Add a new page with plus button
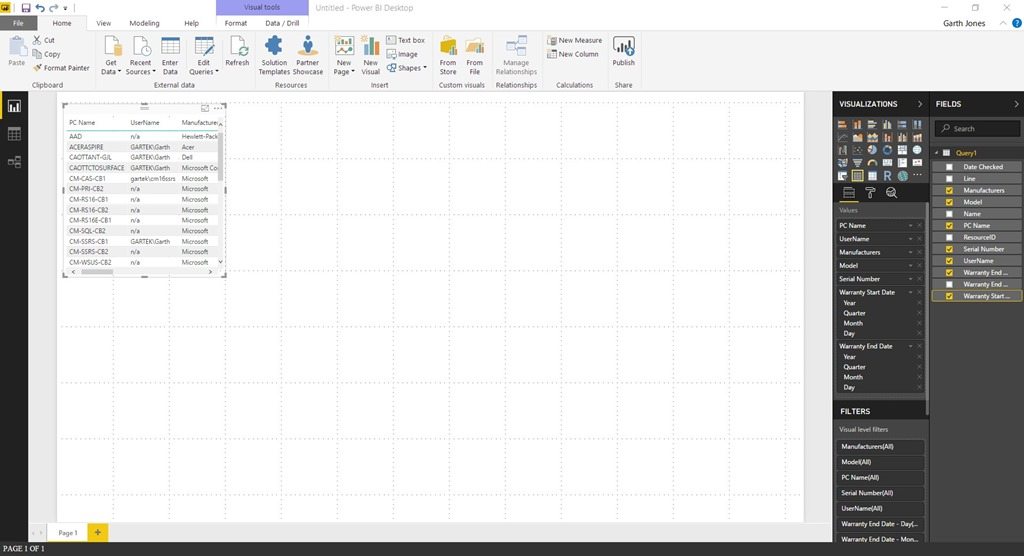This screenshot has height=556, width=1024. 97,532
